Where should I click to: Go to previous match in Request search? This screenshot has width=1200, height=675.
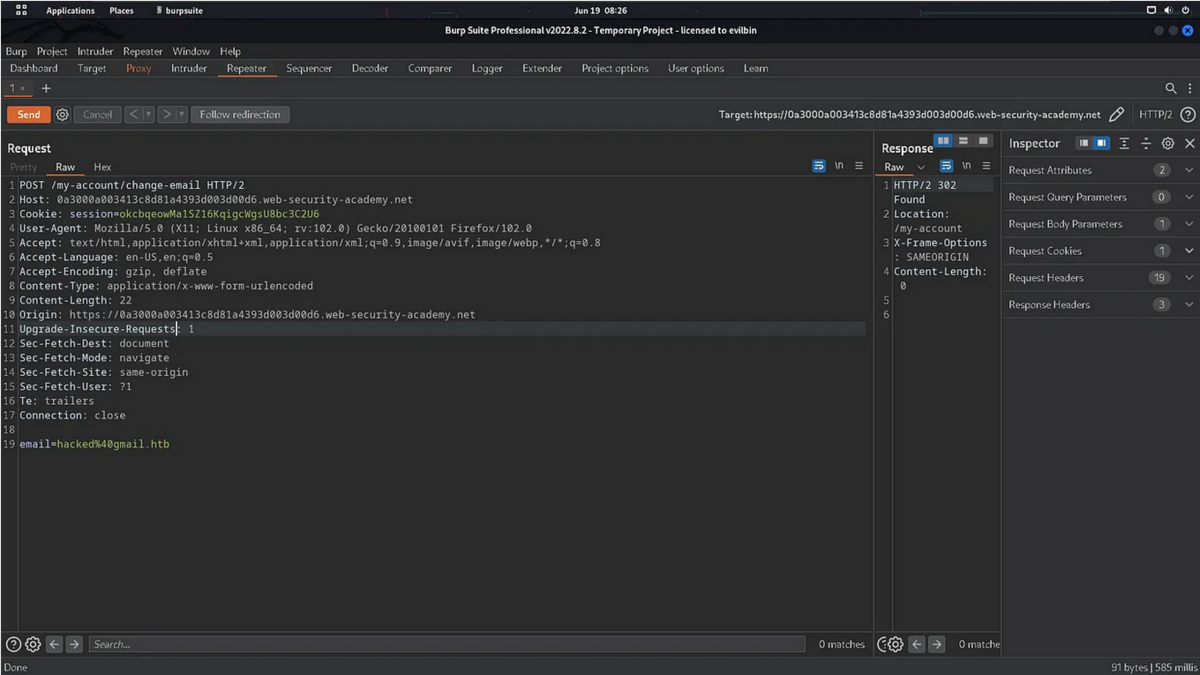[55, 645]
